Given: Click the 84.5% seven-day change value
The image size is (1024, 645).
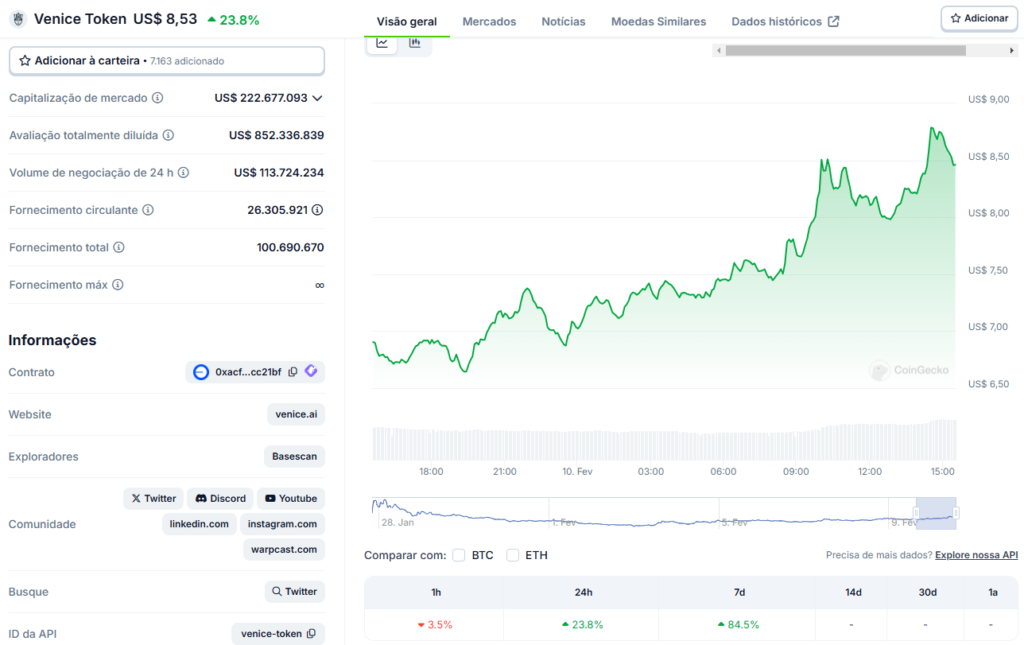Looking at the screenshot, I should click(739, 625).
